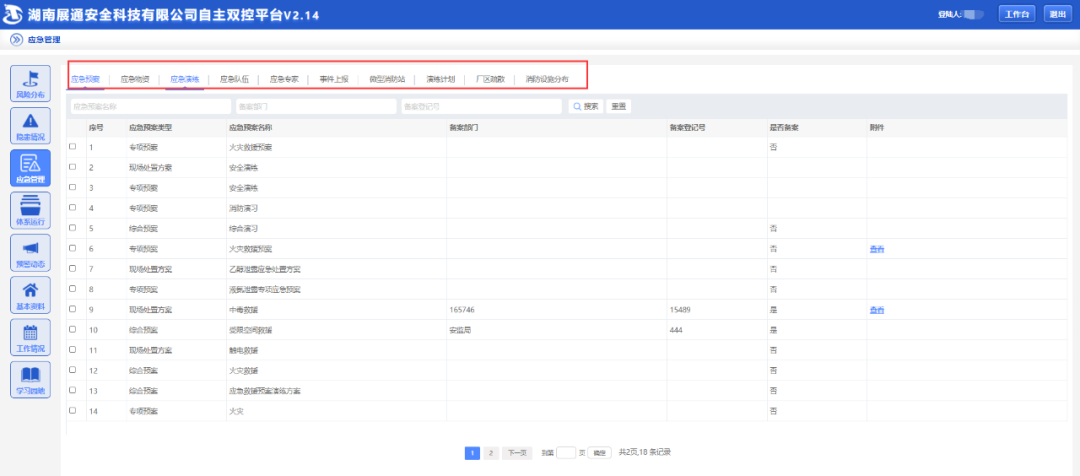This screenshot has width=1080, height=476.
Task: Click the 是否备案 column header
Action: tap(784, 127)
